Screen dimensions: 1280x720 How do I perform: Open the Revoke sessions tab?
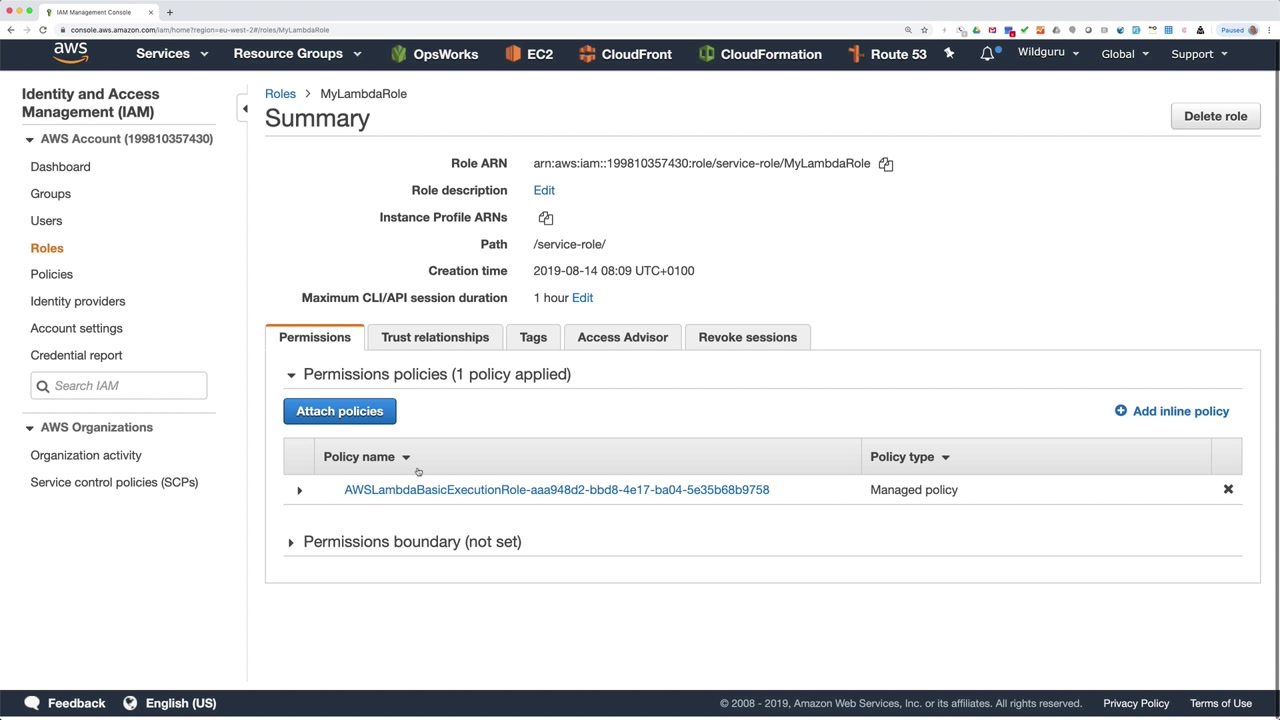(748, 338)
